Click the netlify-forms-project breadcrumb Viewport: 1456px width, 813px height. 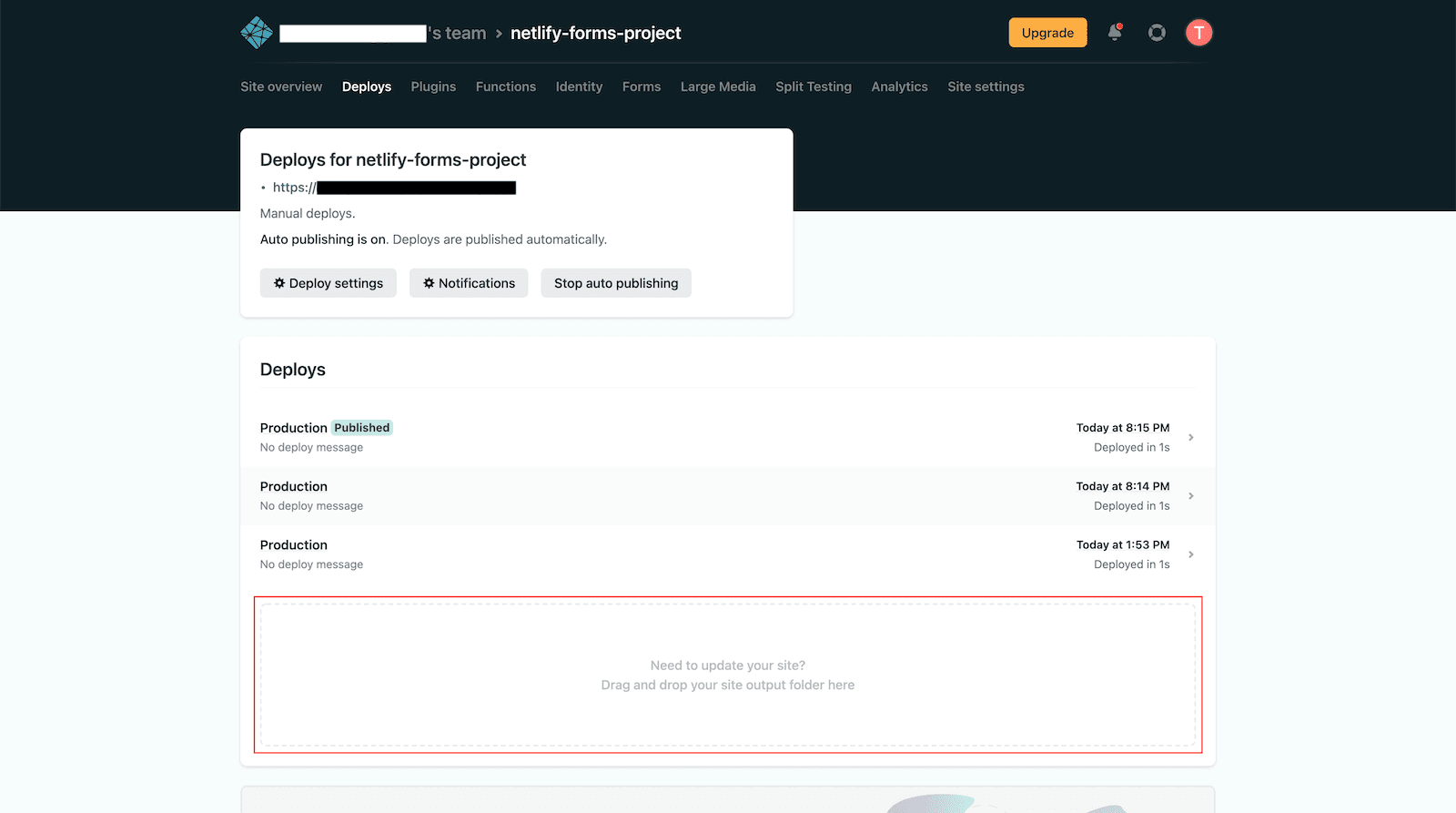click(x=595, y=34)
